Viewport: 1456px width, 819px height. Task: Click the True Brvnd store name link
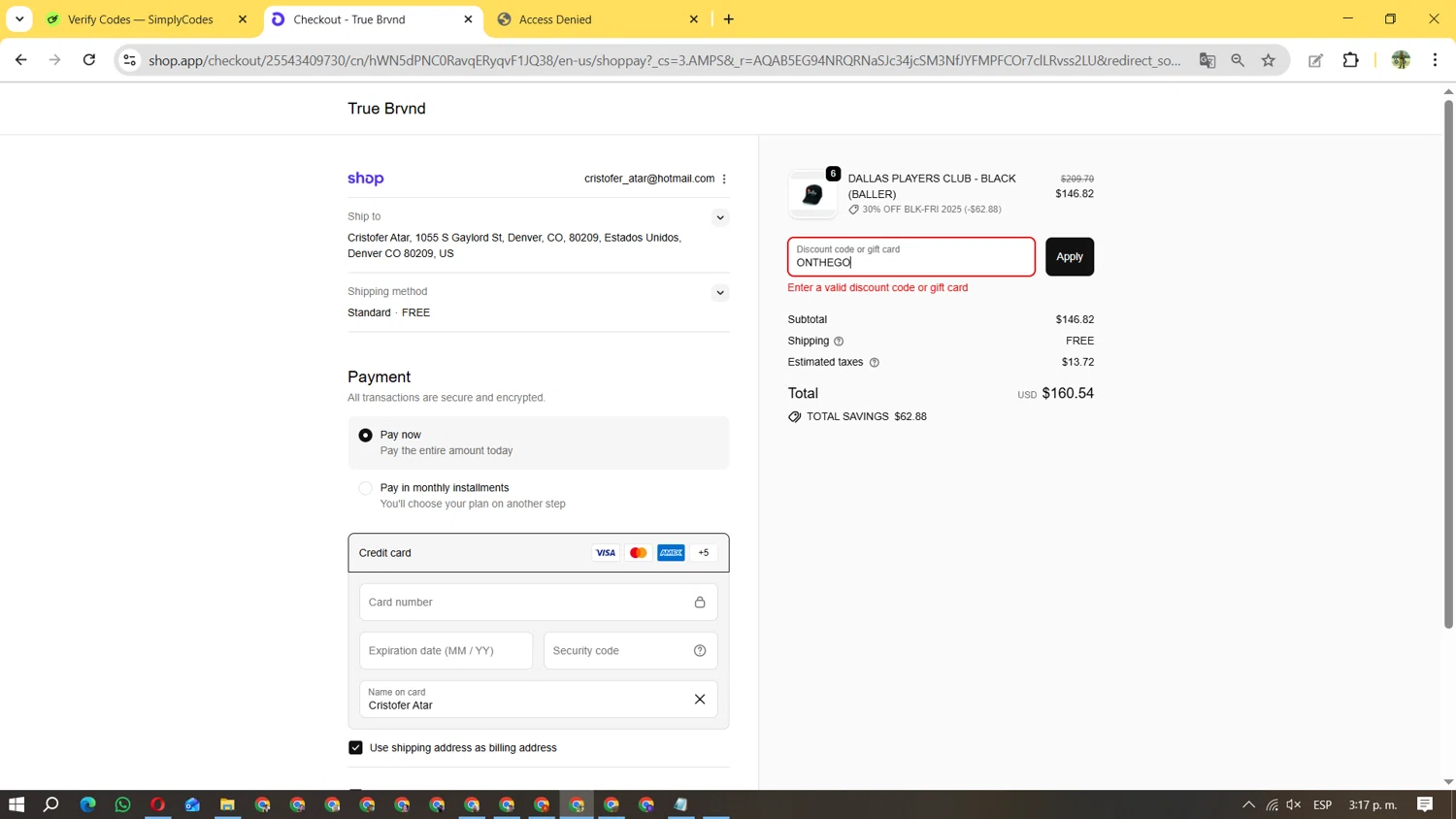(x=386, y=109)
